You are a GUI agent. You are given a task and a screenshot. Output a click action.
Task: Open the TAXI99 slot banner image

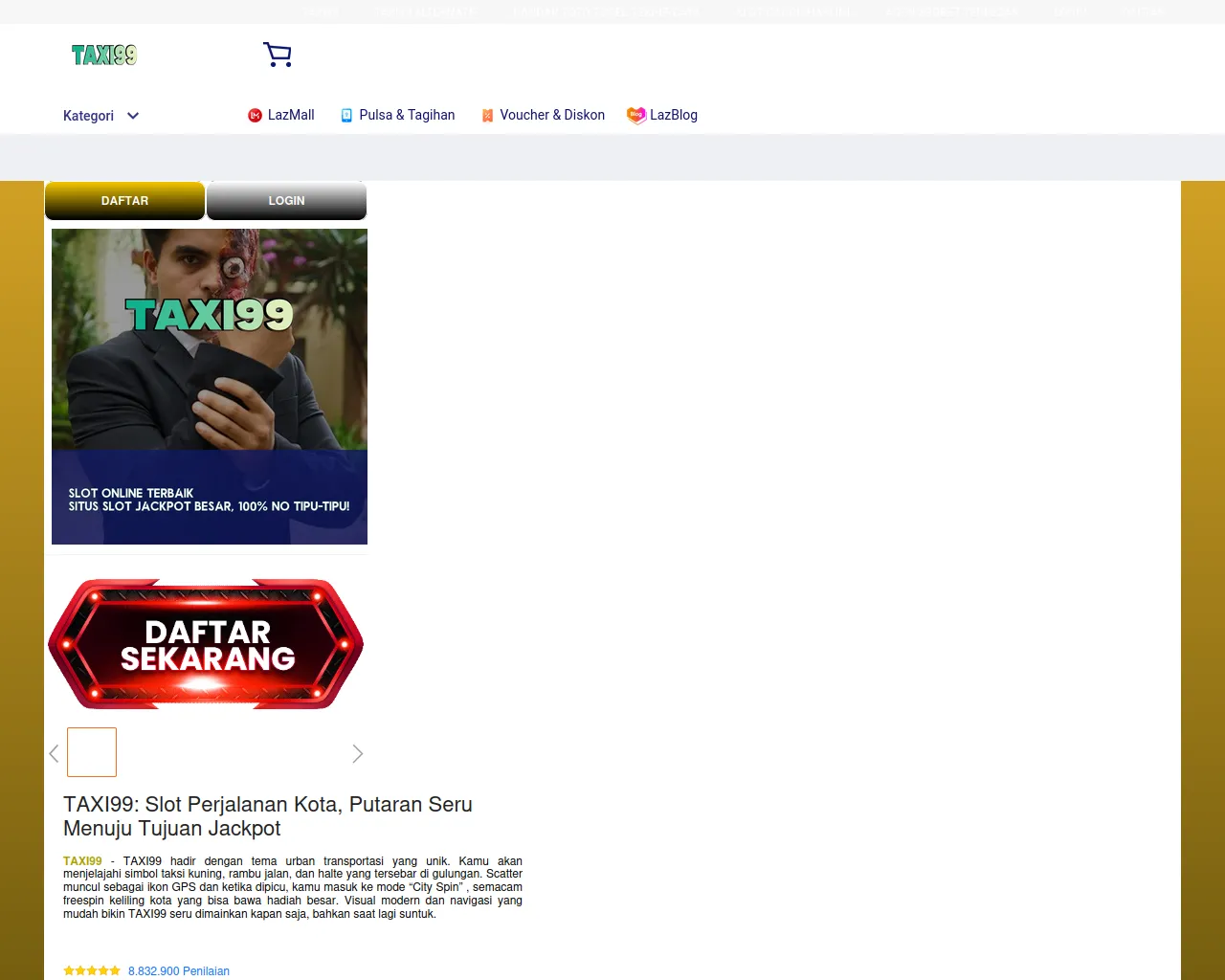[x=210, y=387]
